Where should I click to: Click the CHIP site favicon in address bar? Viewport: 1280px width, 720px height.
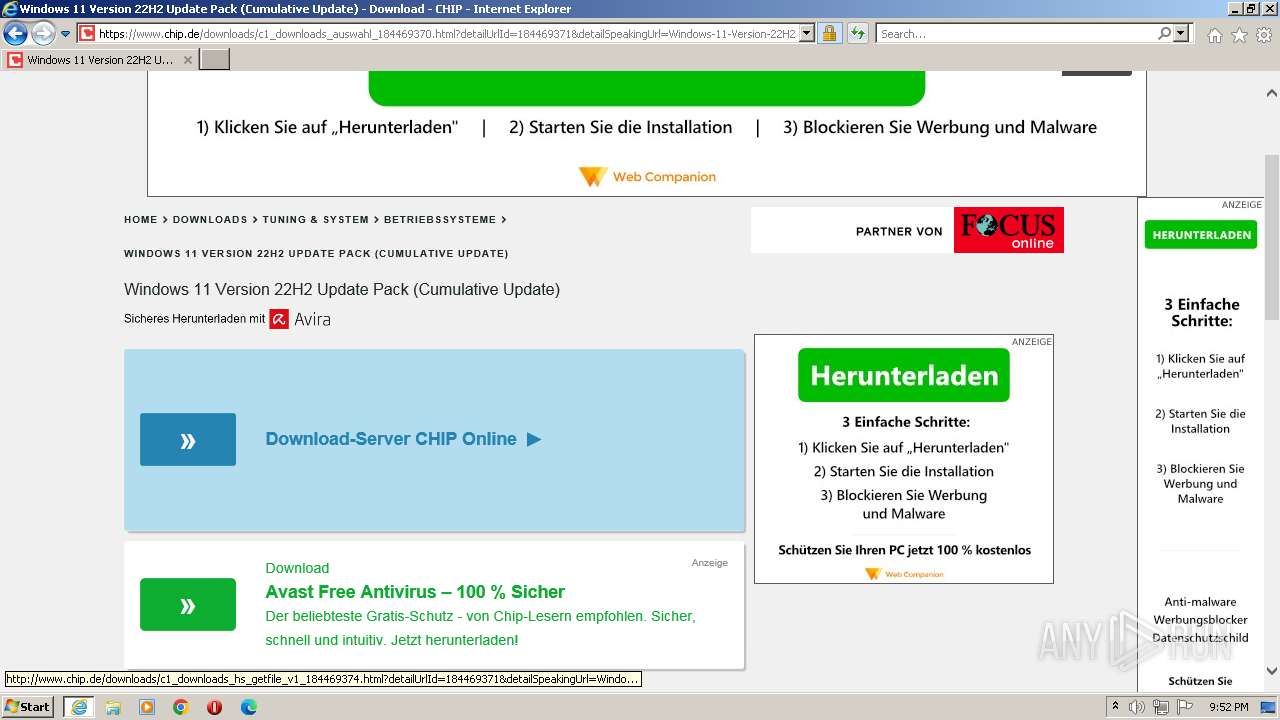87,34
